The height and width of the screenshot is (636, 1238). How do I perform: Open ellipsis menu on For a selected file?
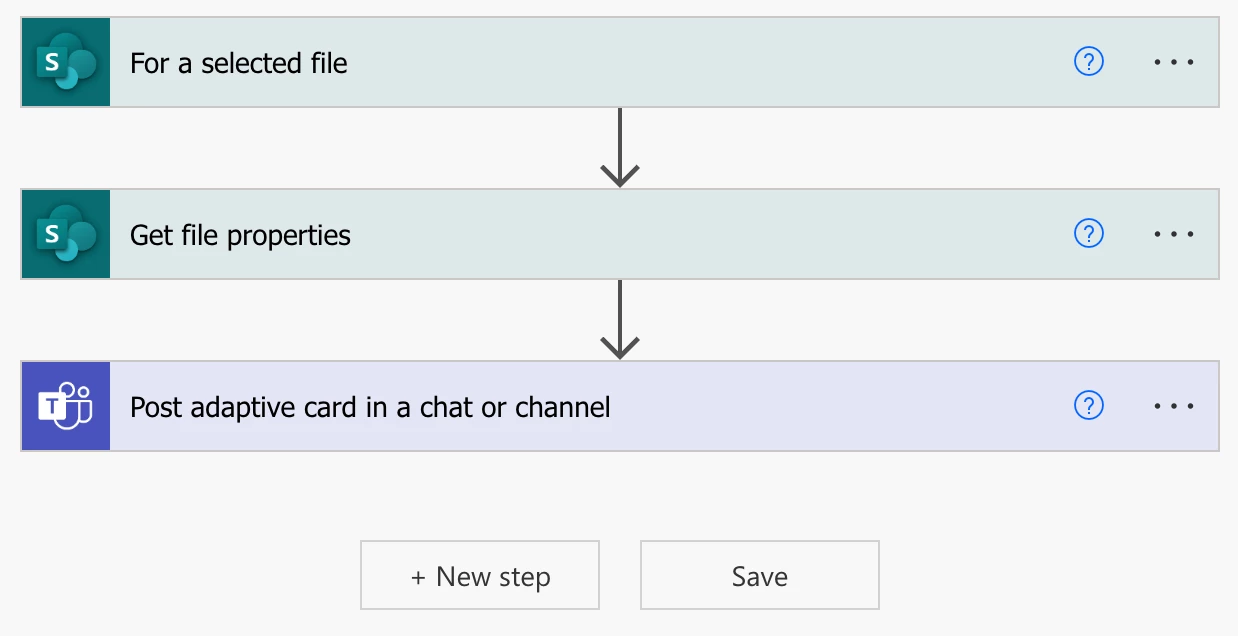[1174, 62]
